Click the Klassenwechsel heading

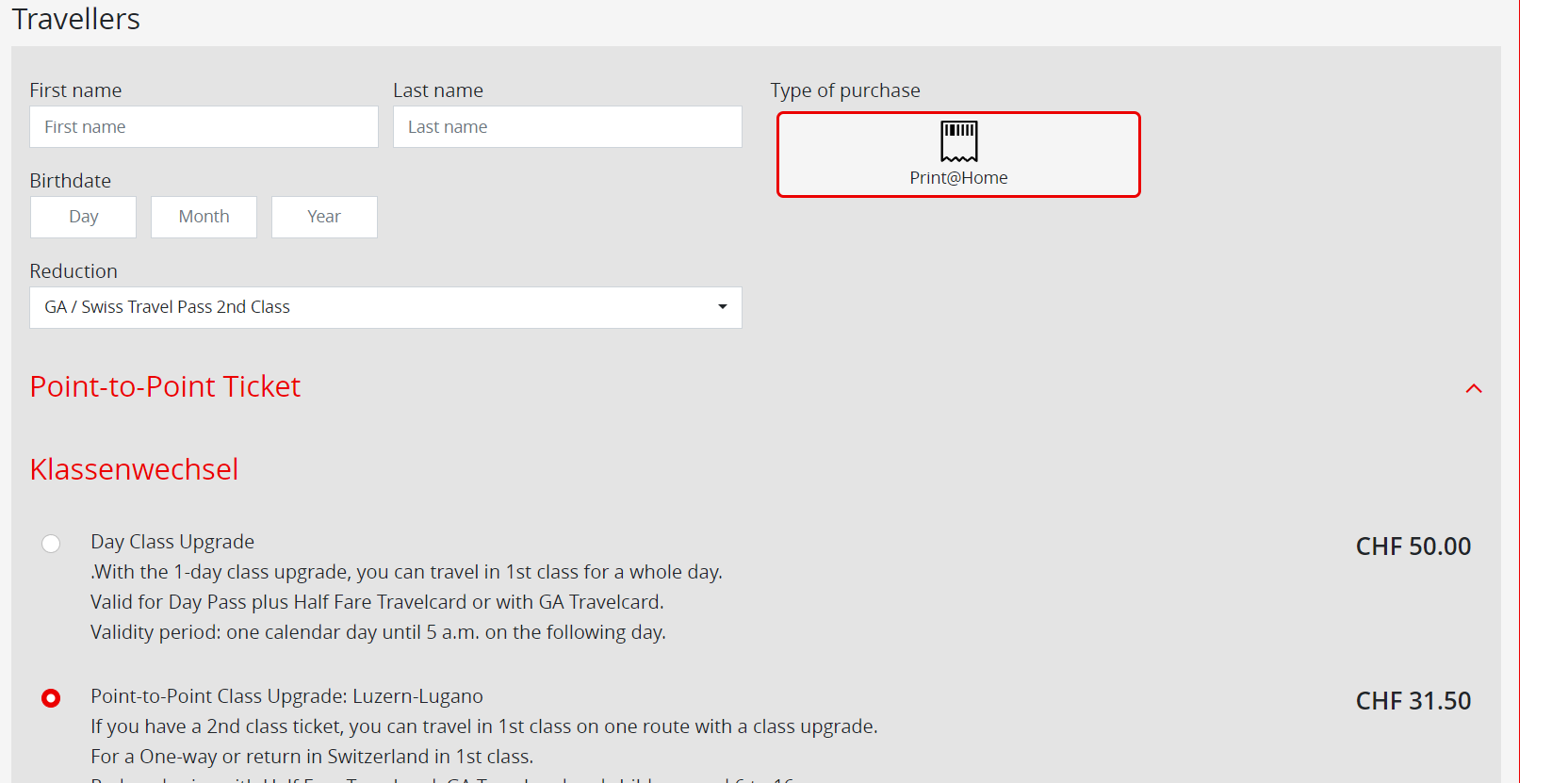[134, 469]
